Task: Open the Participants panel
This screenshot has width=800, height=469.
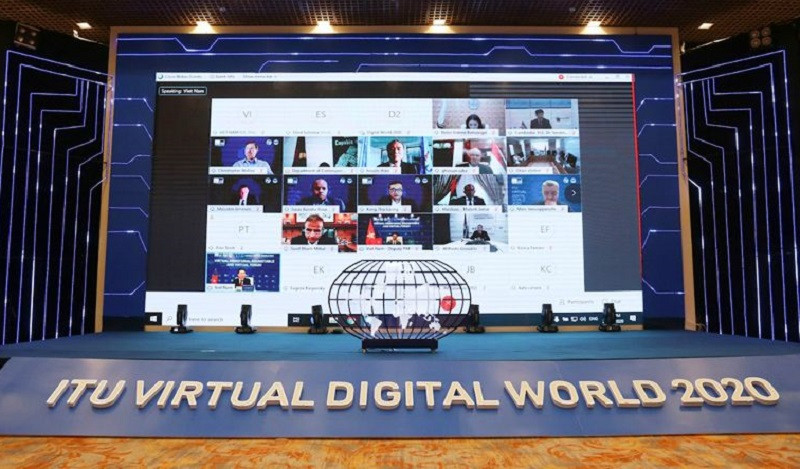Action: [x=578, y=301]
